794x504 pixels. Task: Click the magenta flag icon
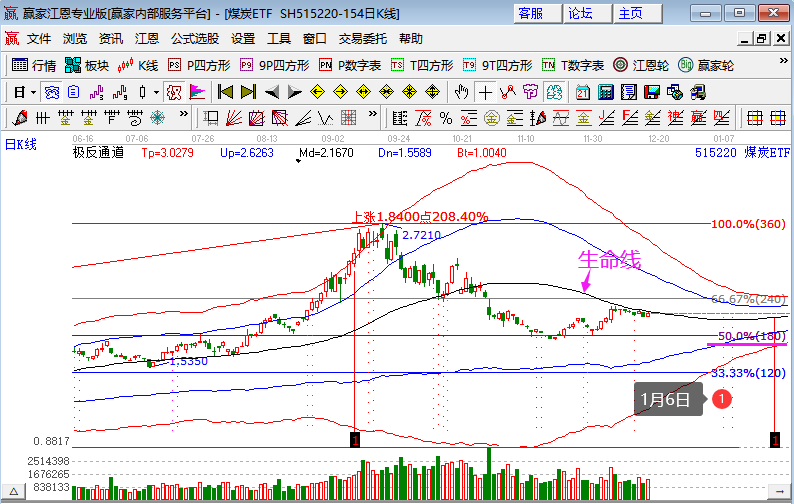197,92
